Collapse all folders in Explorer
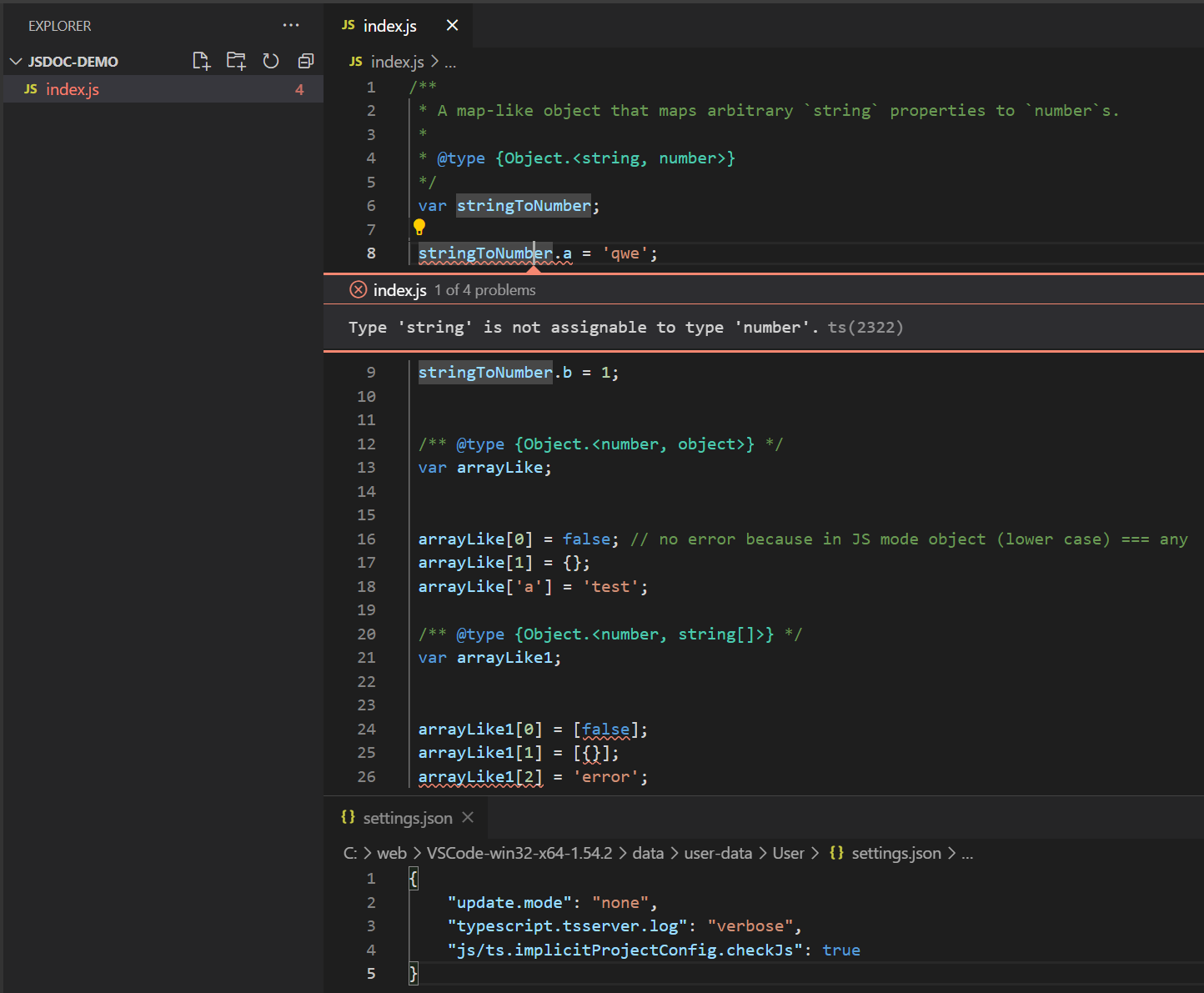1204x993 pixels. (305, 60)
